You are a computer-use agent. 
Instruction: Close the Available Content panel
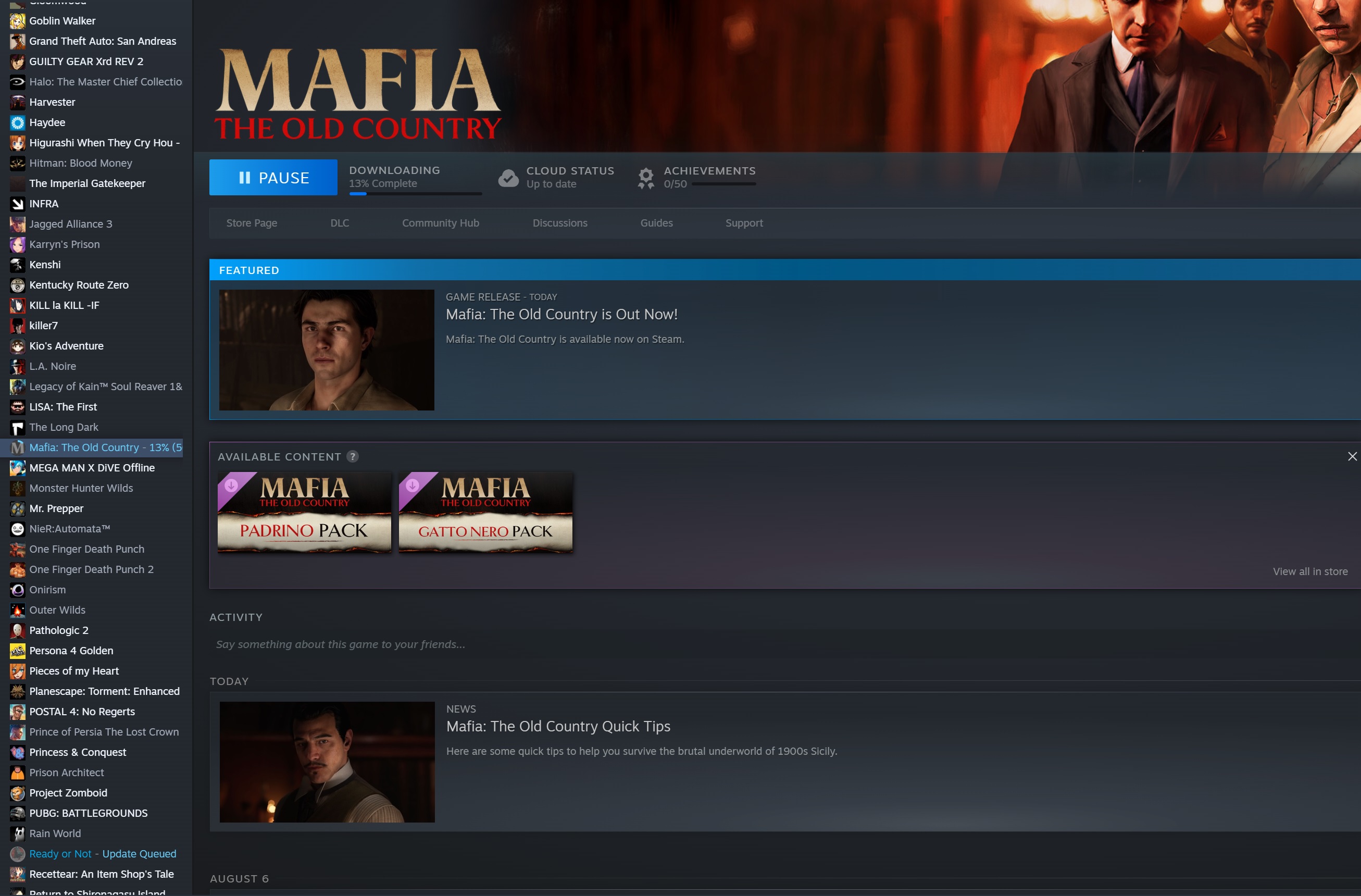pyautogui.click(x=1352, y=456)
